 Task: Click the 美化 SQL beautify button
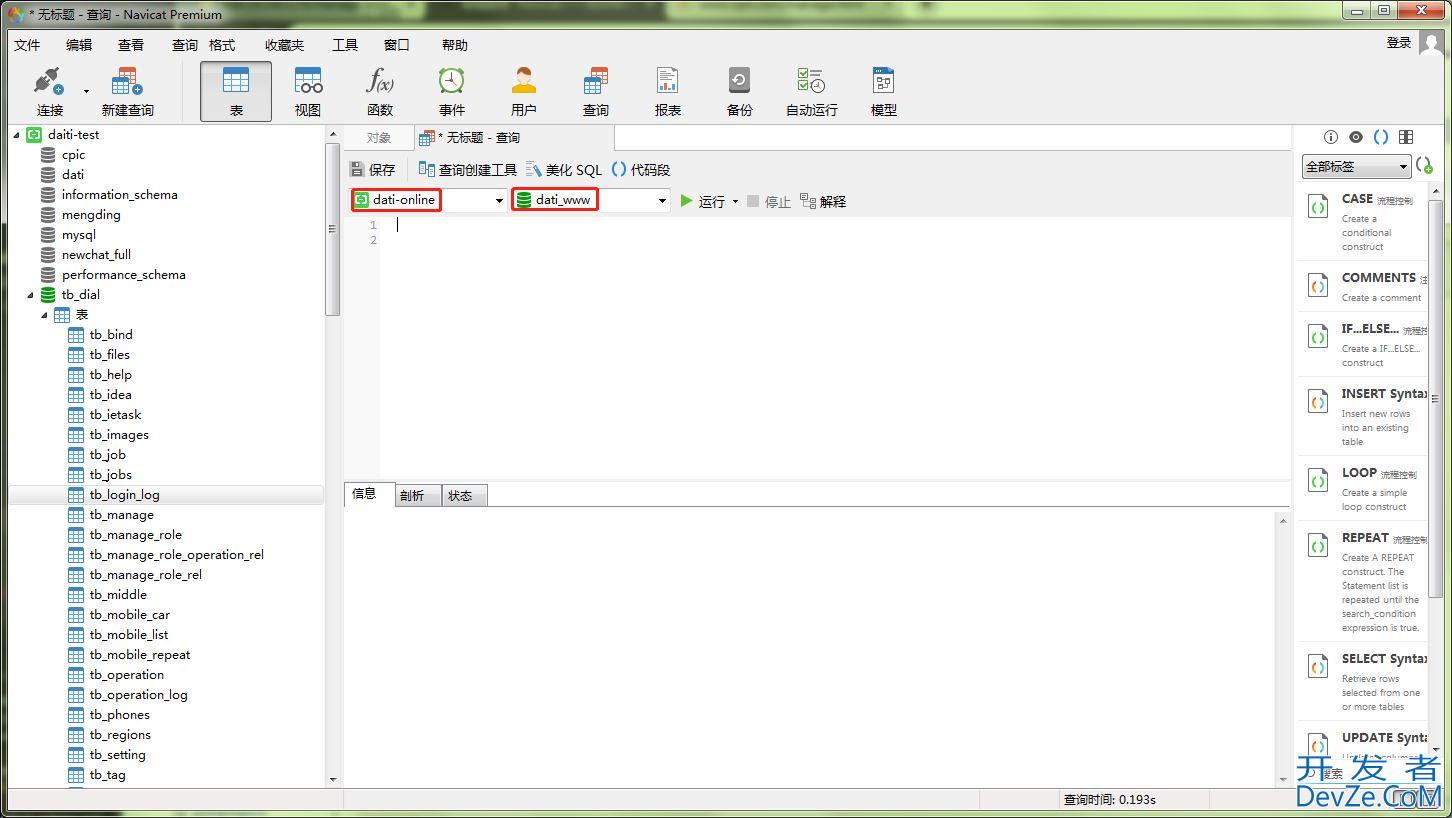[564, 170]
